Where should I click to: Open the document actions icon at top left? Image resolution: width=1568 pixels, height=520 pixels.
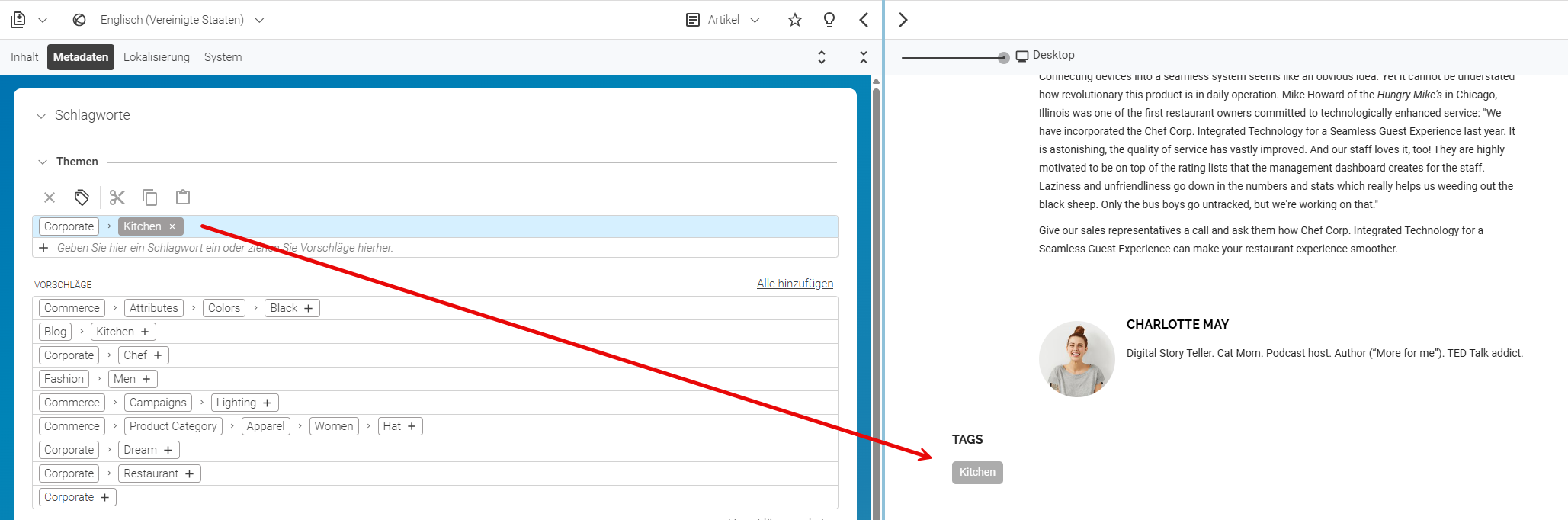tap(18, 20)
